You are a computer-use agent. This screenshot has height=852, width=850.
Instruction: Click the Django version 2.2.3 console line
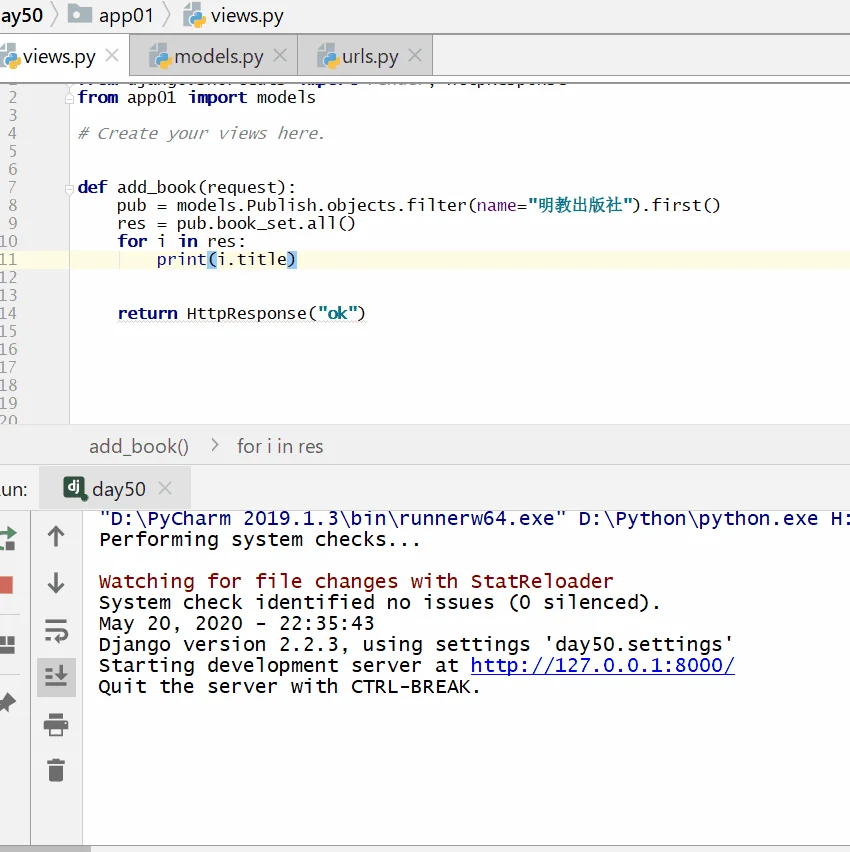pyautogui.click(x=416, y=644)
